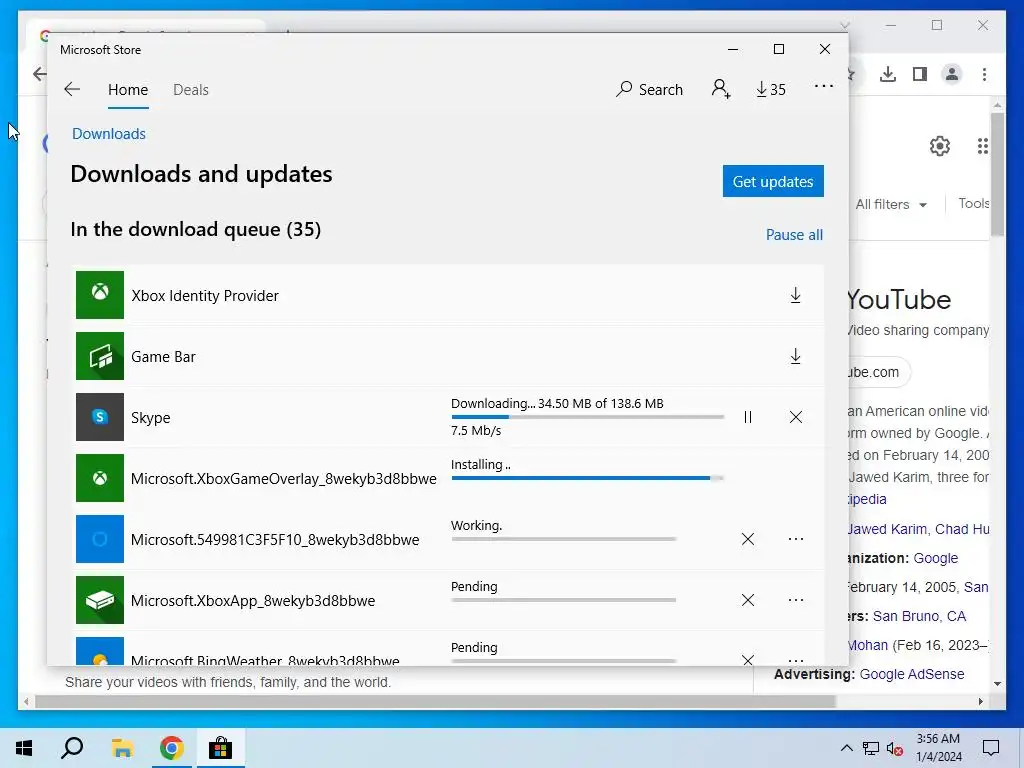Click the Skype download progress bar
The width and height of the screenshot is (1024, 768).
(x=588, y=417)
